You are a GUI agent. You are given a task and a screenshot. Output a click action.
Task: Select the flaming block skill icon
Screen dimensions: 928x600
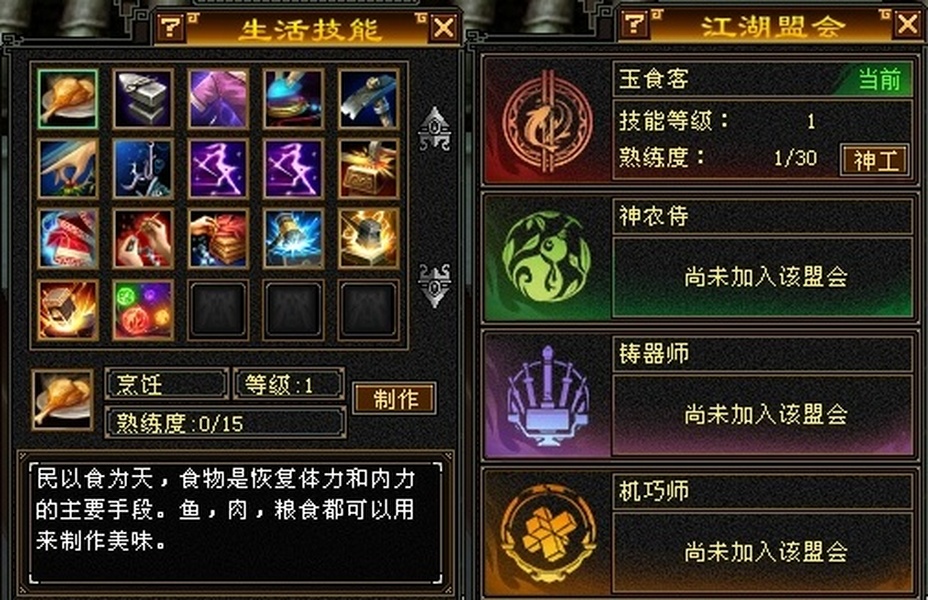point(67,310)
